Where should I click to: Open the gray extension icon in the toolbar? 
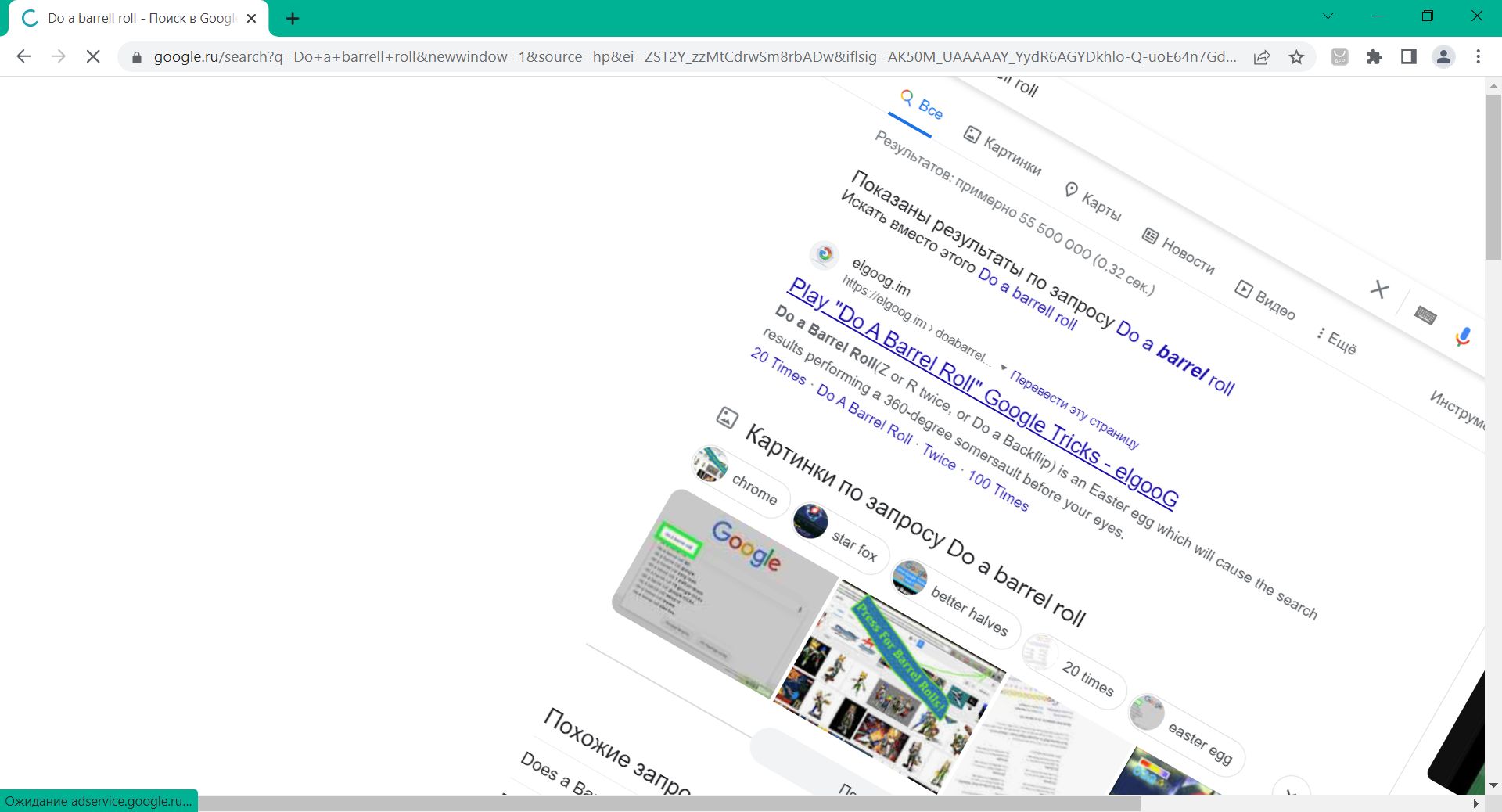[1339, 57]
